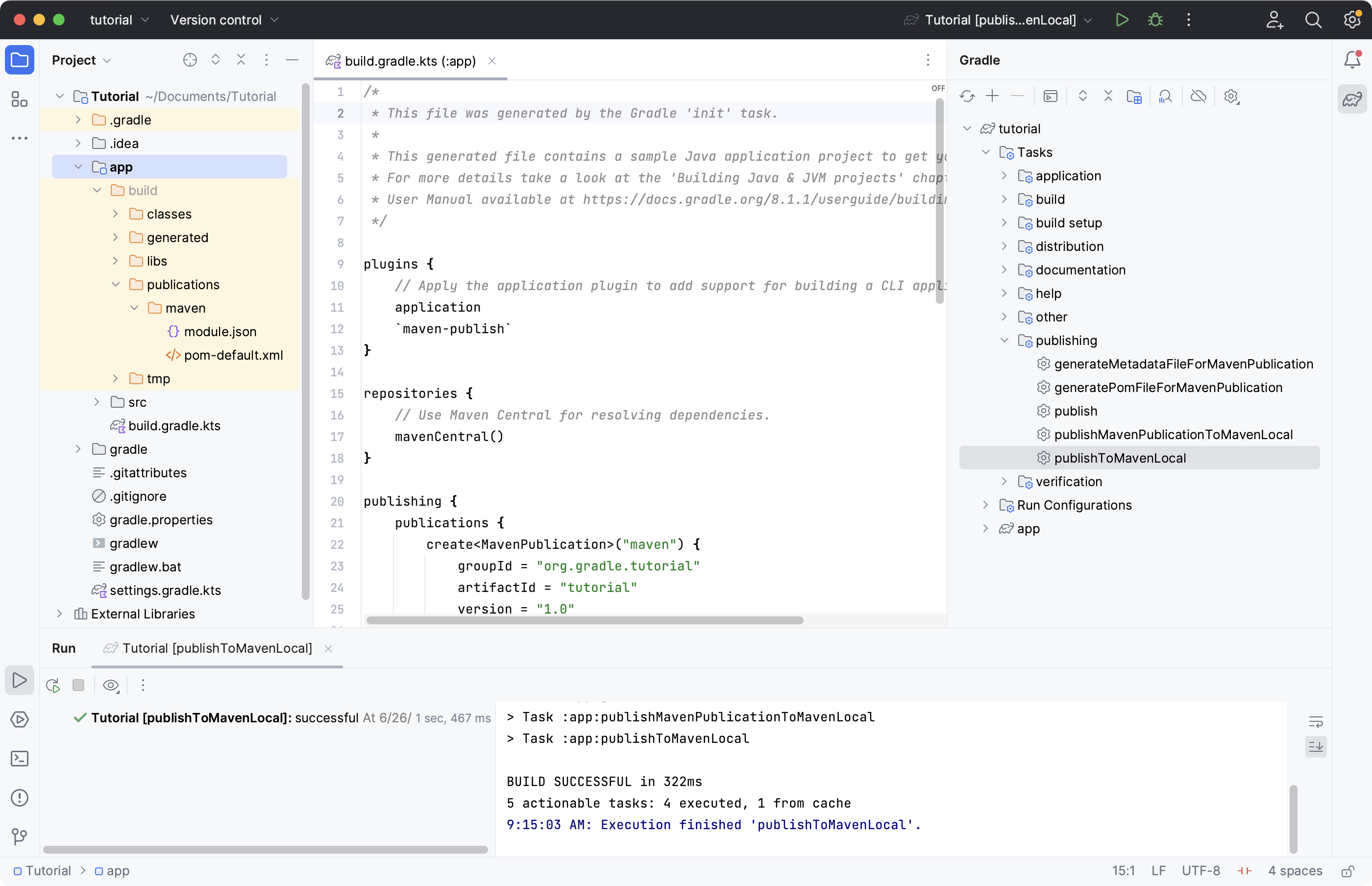Open pom-default.xml in project tree
The image size is (1372, 886).
tap(233, 355)
